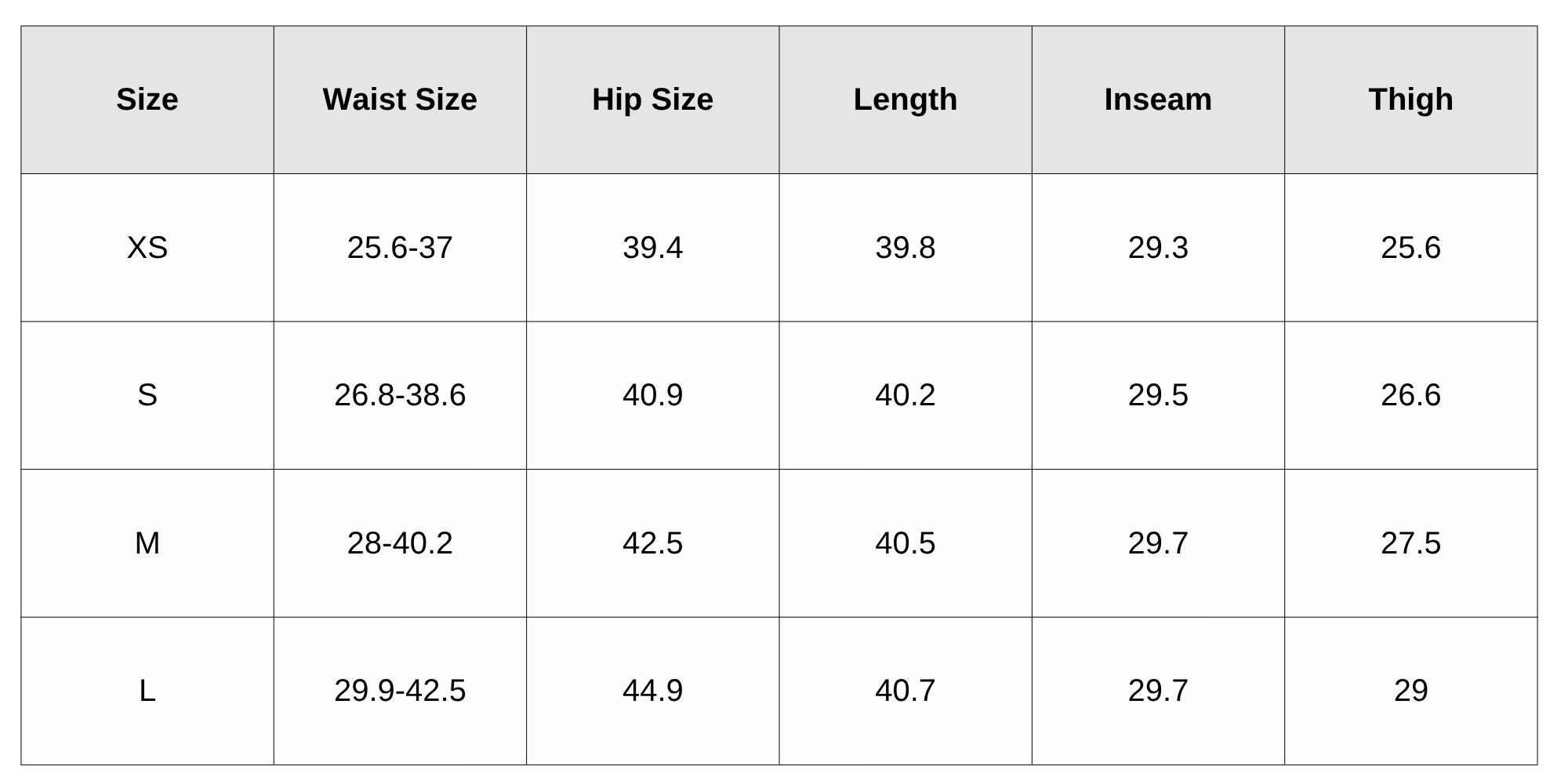Image resolution: width=1568 pixels, height=784 pixels.
Task: Click the Thigh column header
Action: 1410,100
